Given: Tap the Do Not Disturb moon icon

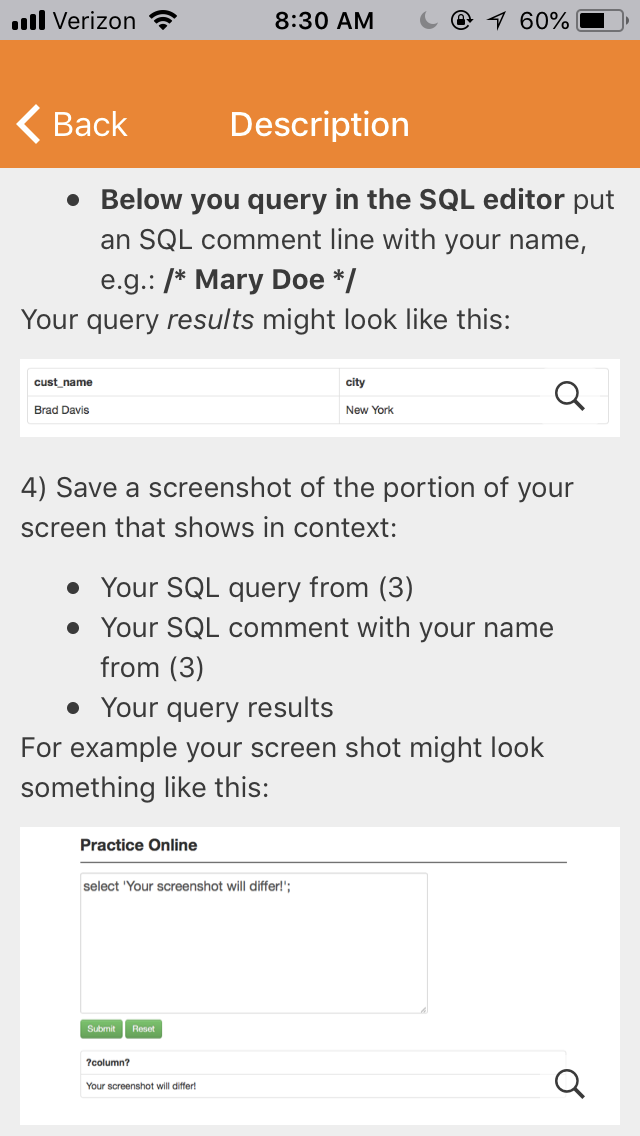Looking at the screenshot, I should click(431, 22).
